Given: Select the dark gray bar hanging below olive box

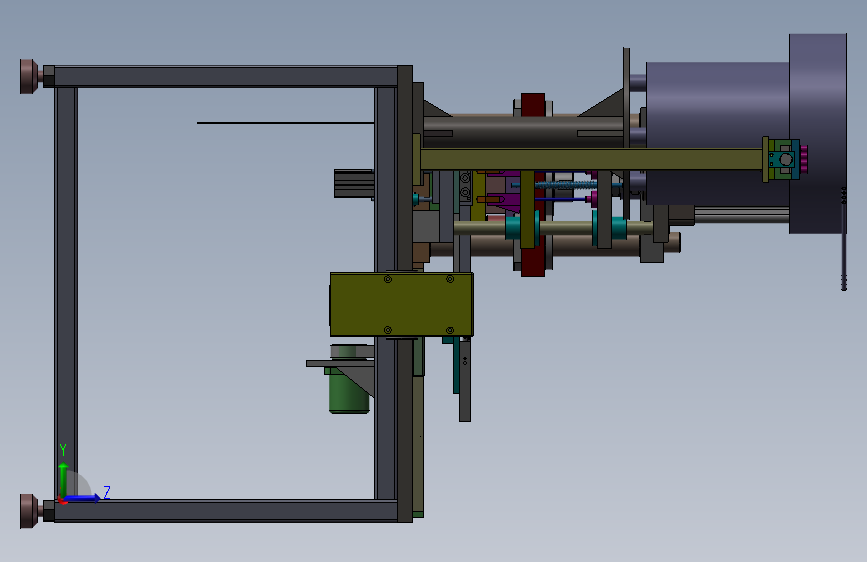Looking at the screenshot, I should click(x=464, y=381).
